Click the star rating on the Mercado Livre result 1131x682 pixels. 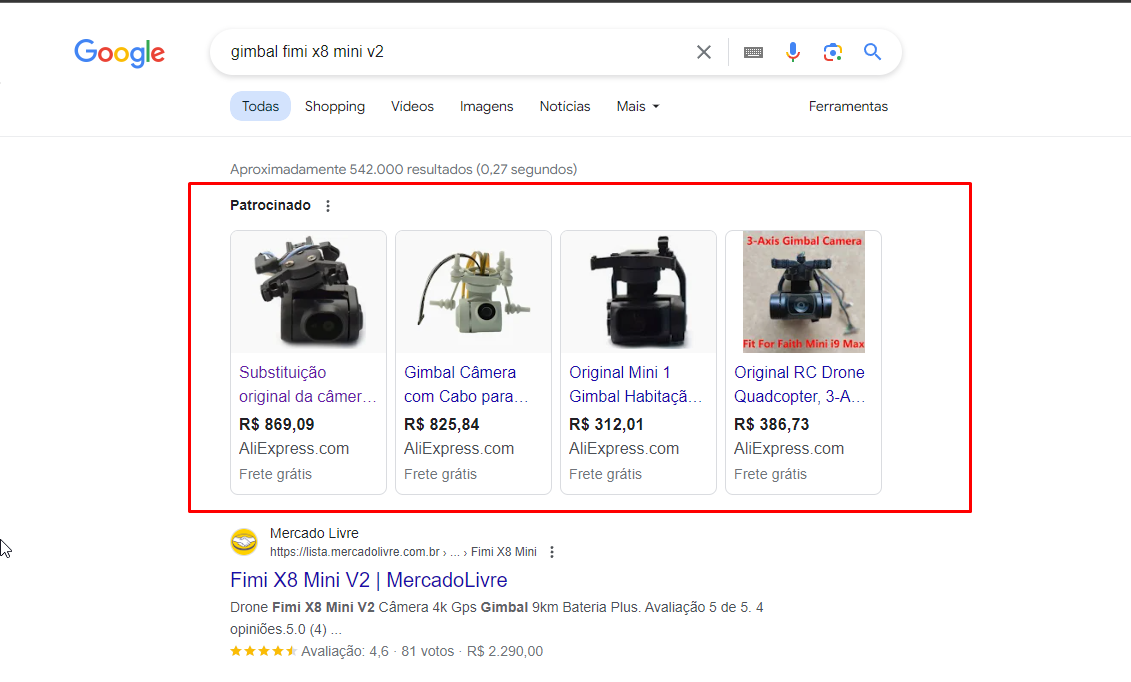tap(263, 650)
